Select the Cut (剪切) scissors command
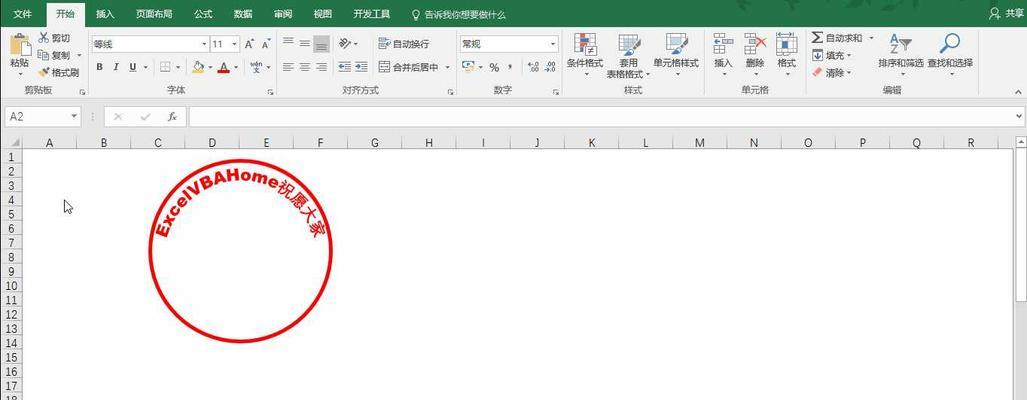 click(54, 38)
